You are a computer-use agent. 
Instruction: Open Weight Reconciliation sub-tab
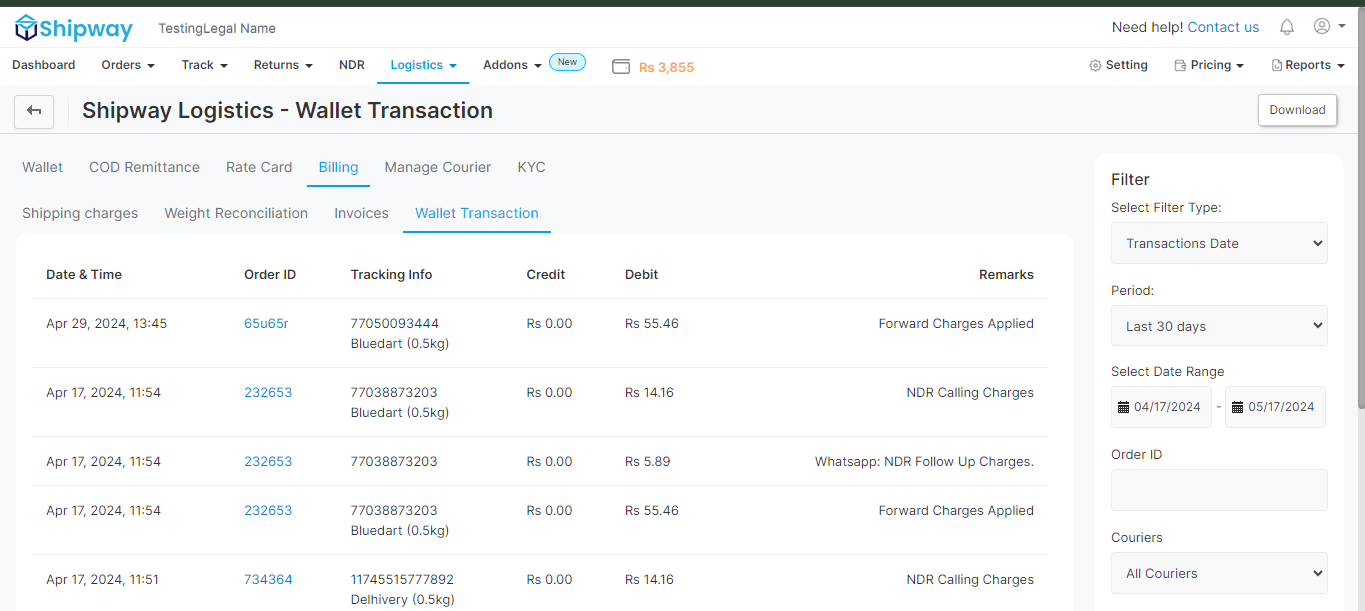236,213
